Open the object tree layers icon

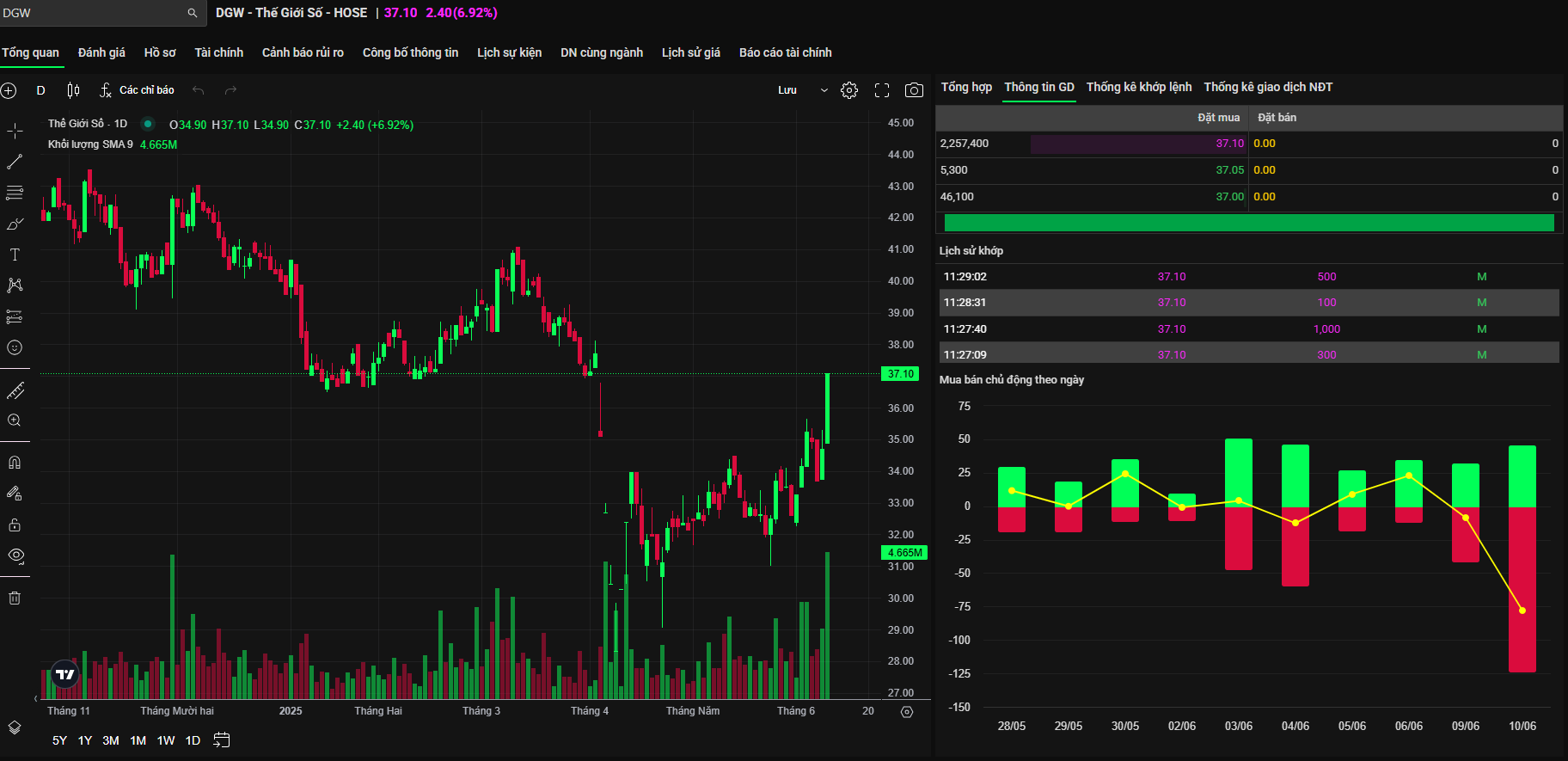(15, 727)
